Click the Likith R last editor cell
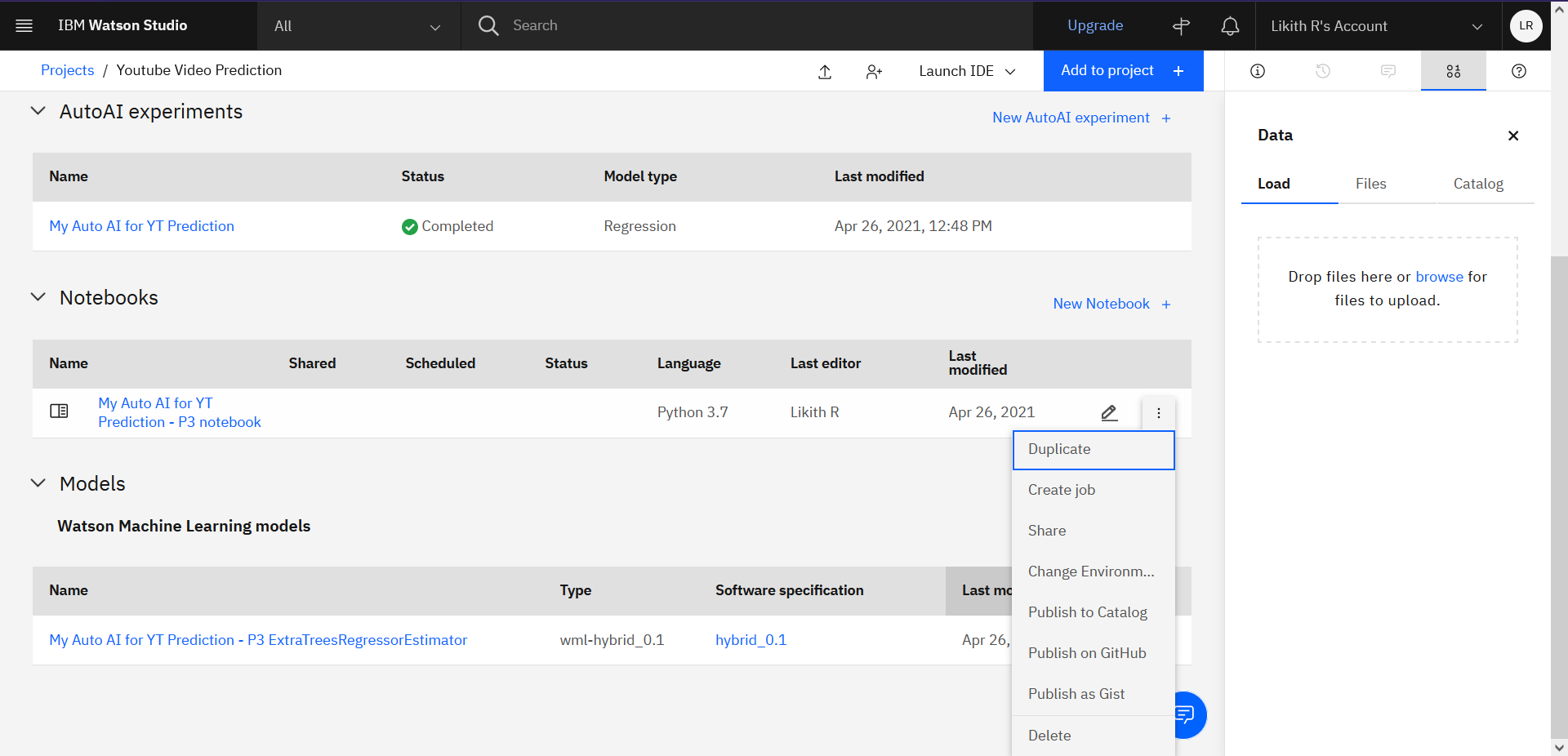The height and width of the screenshot is (756, 1568). point(814,412)
